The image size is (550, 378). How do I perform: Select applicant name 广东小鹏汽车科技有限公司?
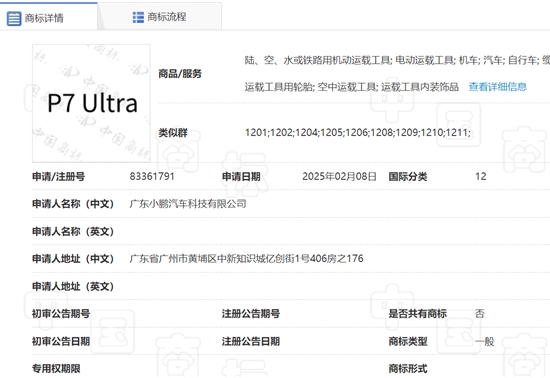[x=188, y=204]
